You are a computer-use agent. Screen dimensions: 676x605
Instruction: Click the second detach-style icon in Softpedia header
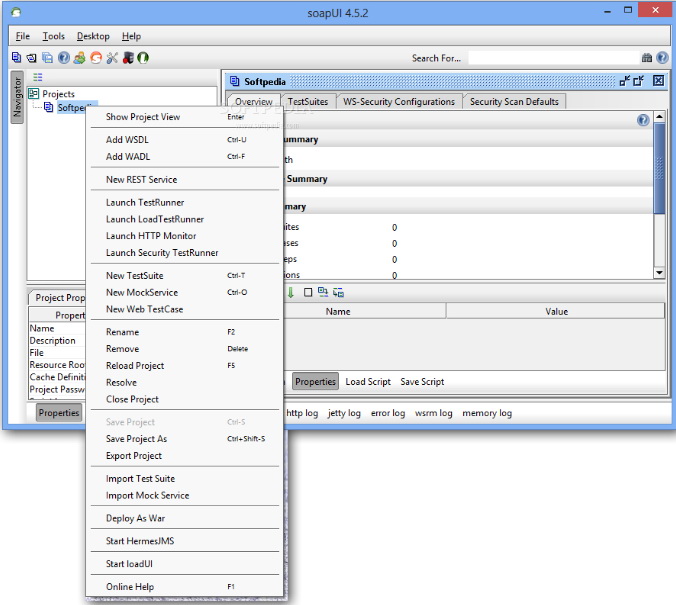[638, 81]
